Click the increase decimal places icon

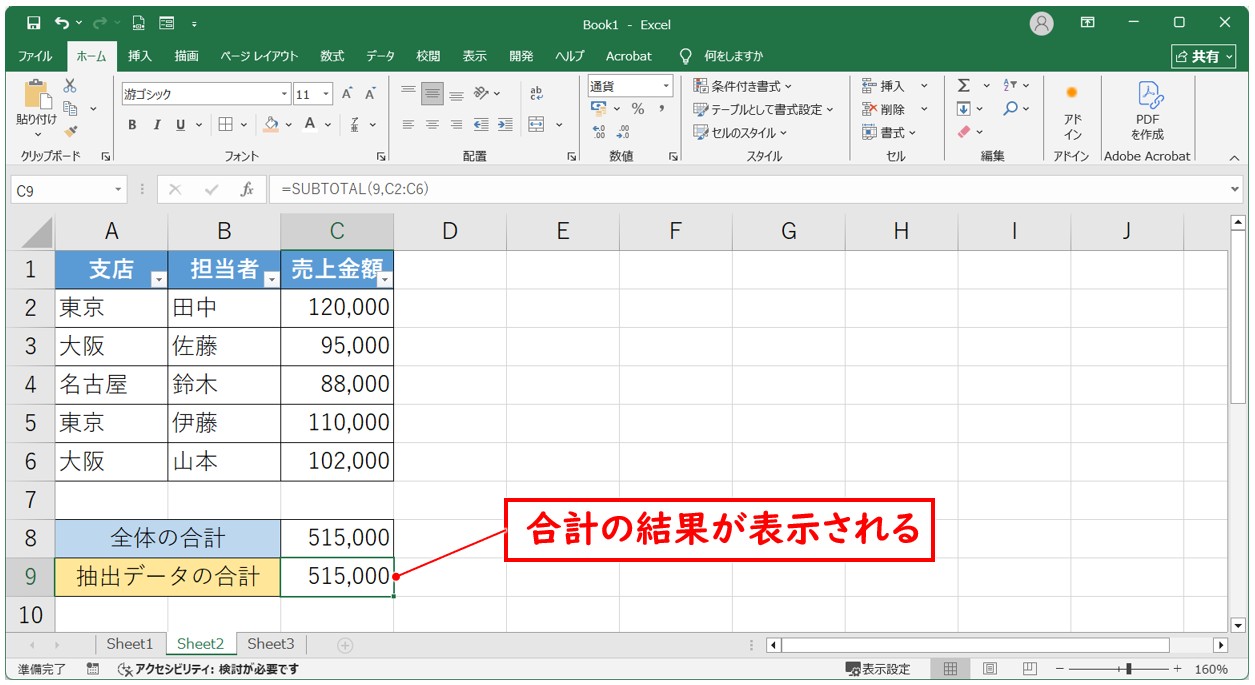point(600,131)
